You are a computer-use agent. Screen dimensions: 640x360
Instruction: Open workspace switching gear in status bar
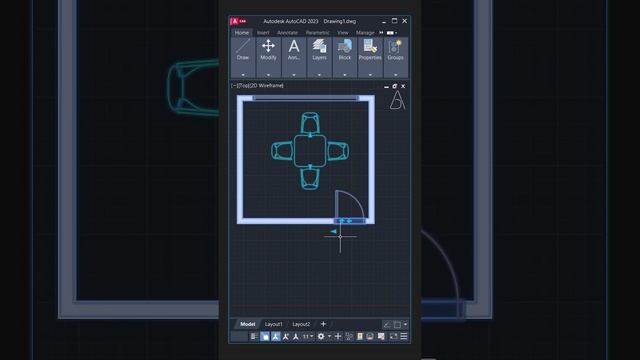[321, 336]
